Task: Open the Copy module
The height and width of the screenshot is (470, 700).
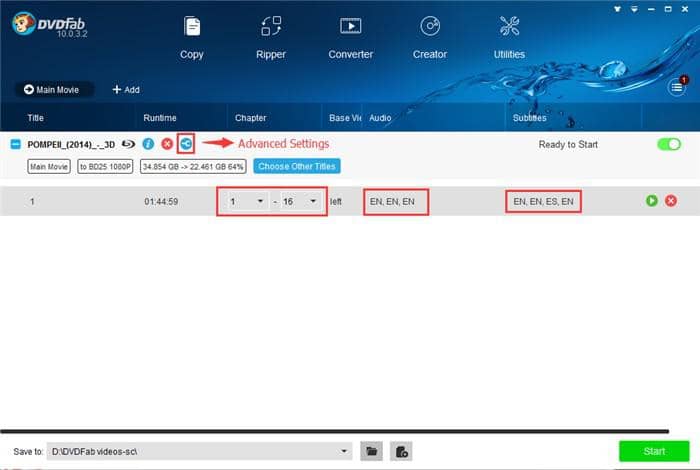Action: click(192, 38)
